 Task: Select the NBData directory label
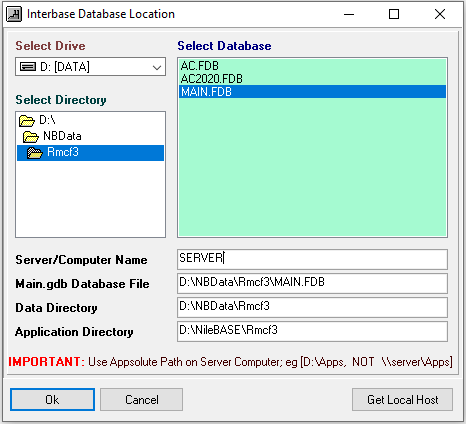62,136
